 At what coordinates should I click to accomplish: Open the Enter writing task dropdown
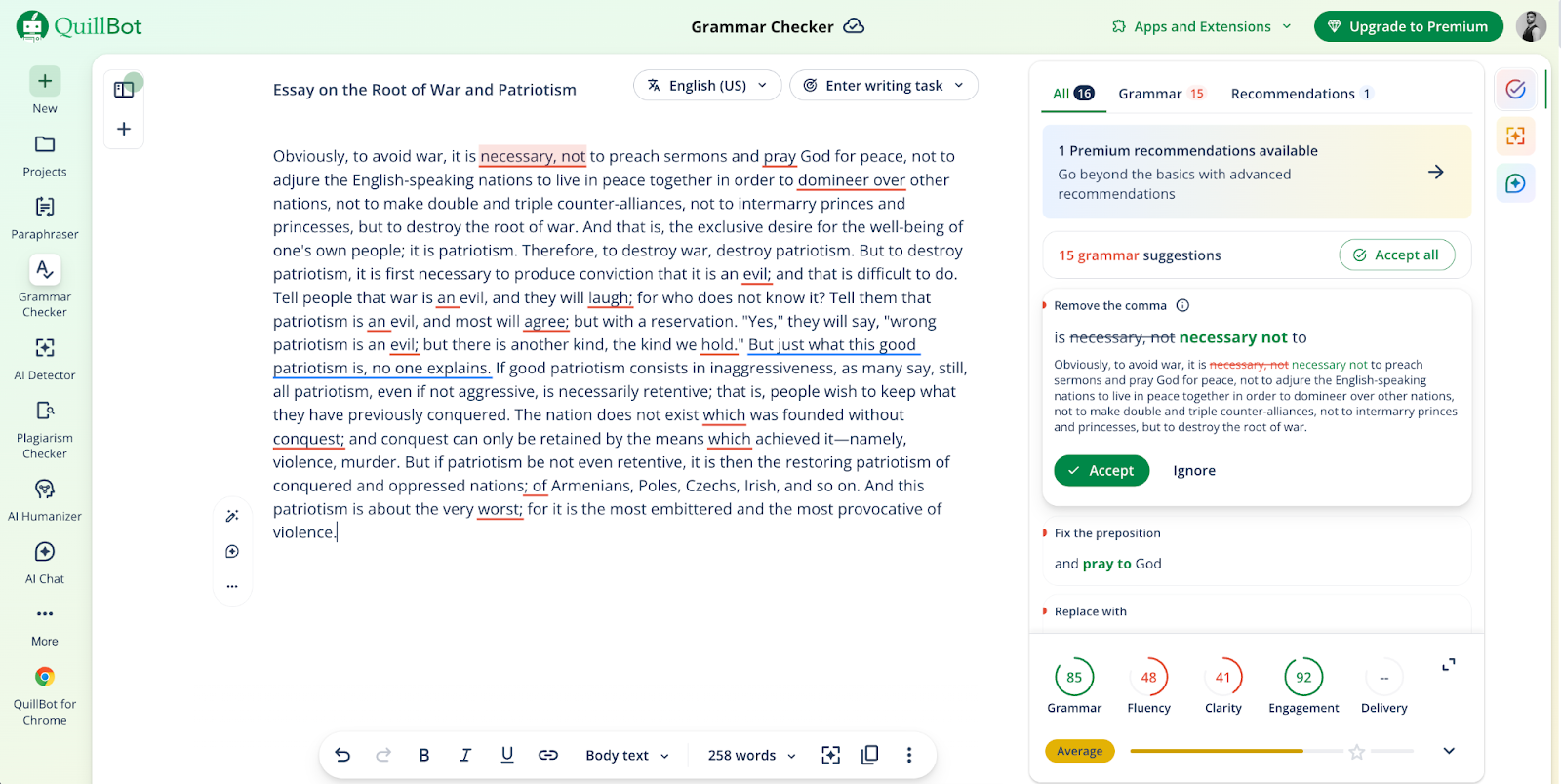884,86
